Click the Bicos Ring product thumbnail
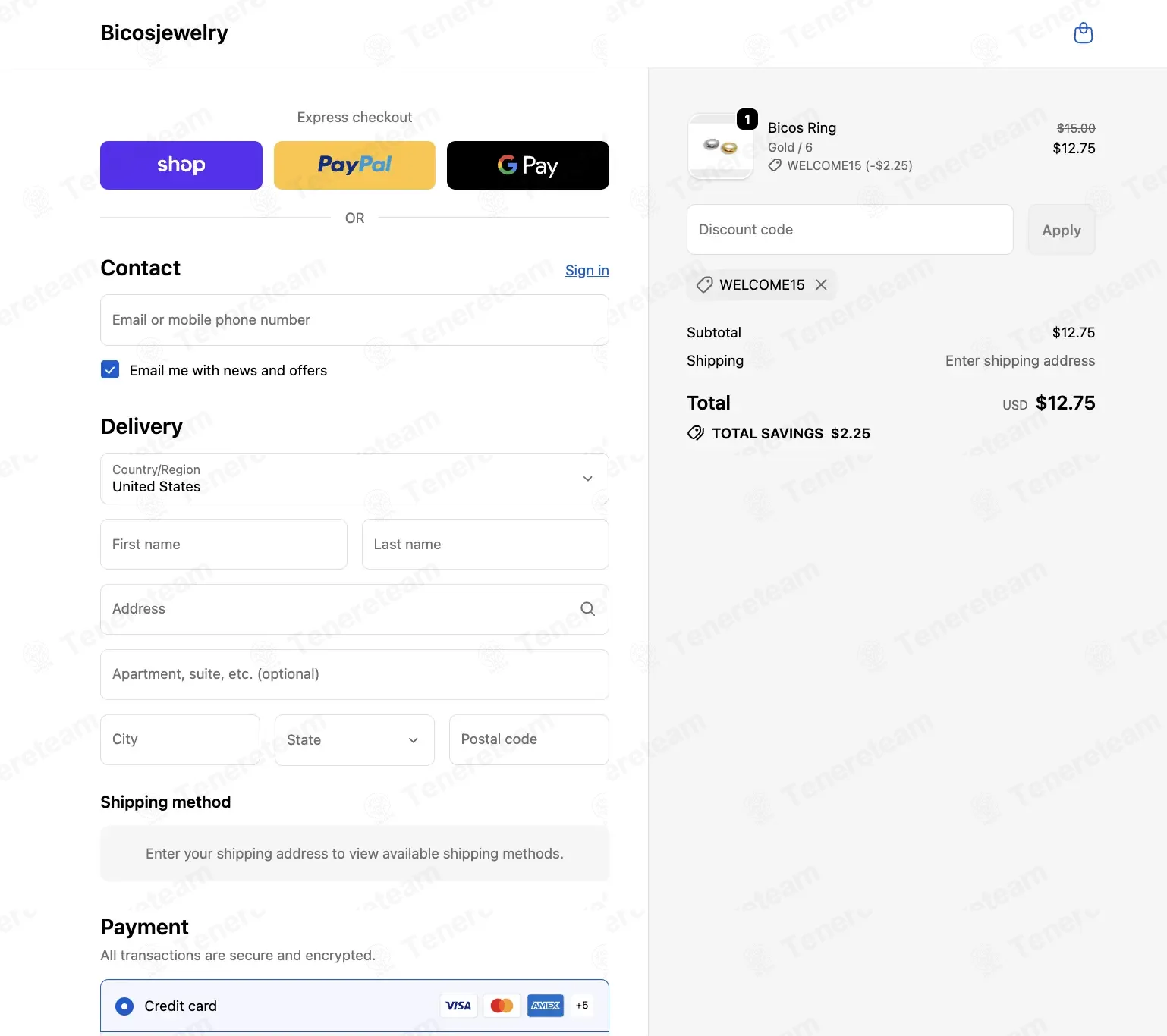 [720, 146]
